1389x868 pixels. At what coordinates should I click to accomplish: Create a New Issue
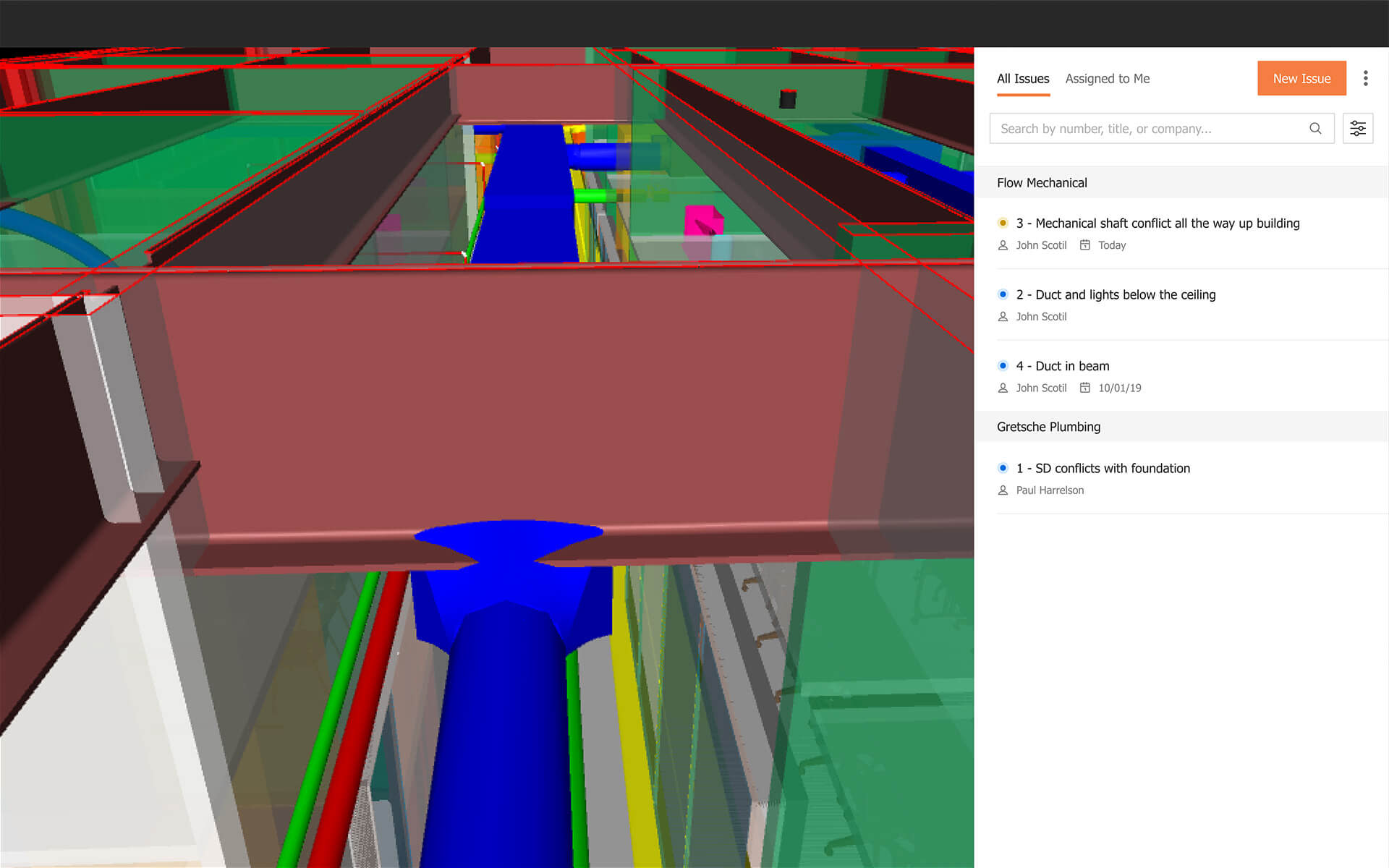coord(1301,78)
